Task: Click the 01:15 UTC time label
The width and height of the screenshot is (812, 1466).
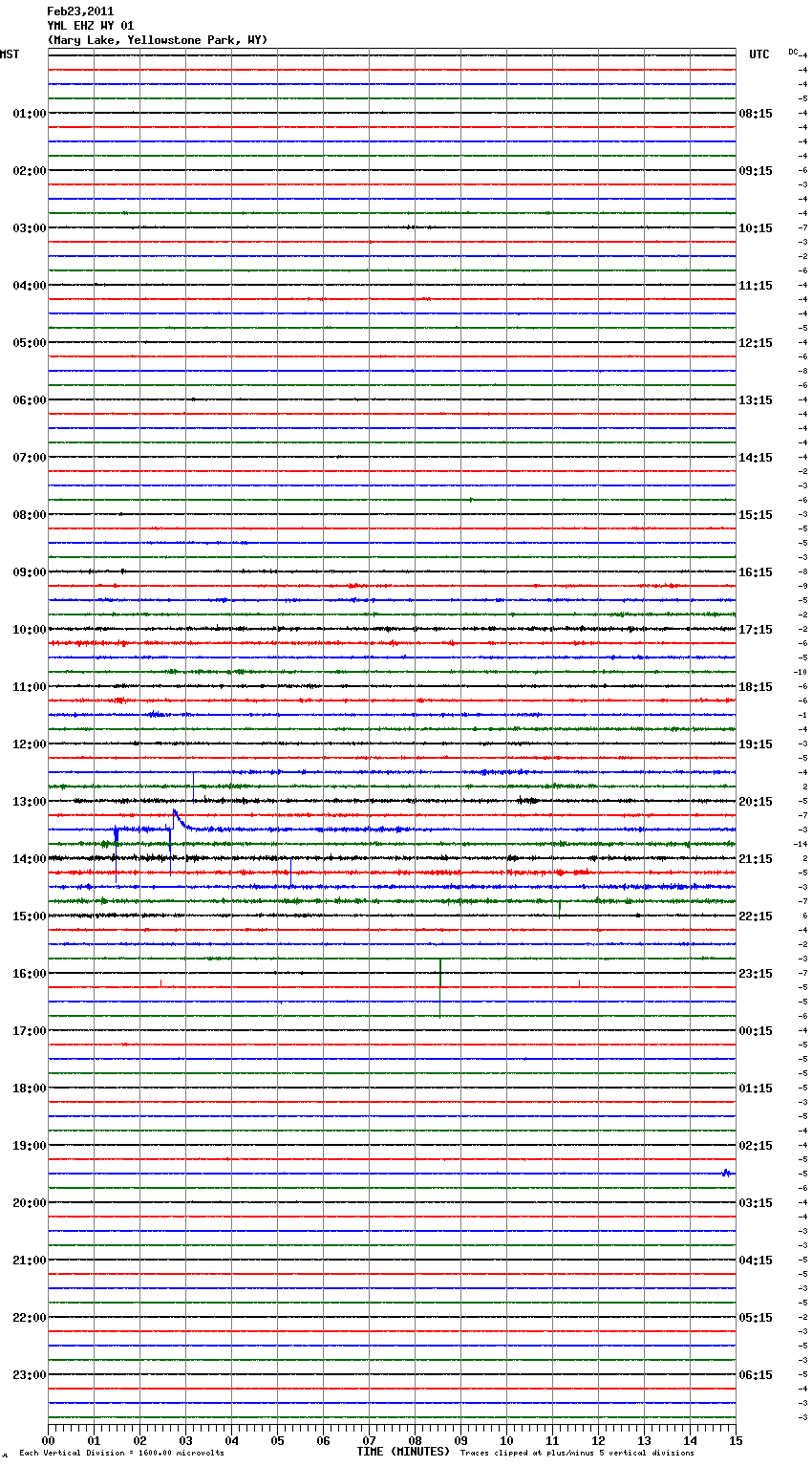Action: [x=756, y=1089]
